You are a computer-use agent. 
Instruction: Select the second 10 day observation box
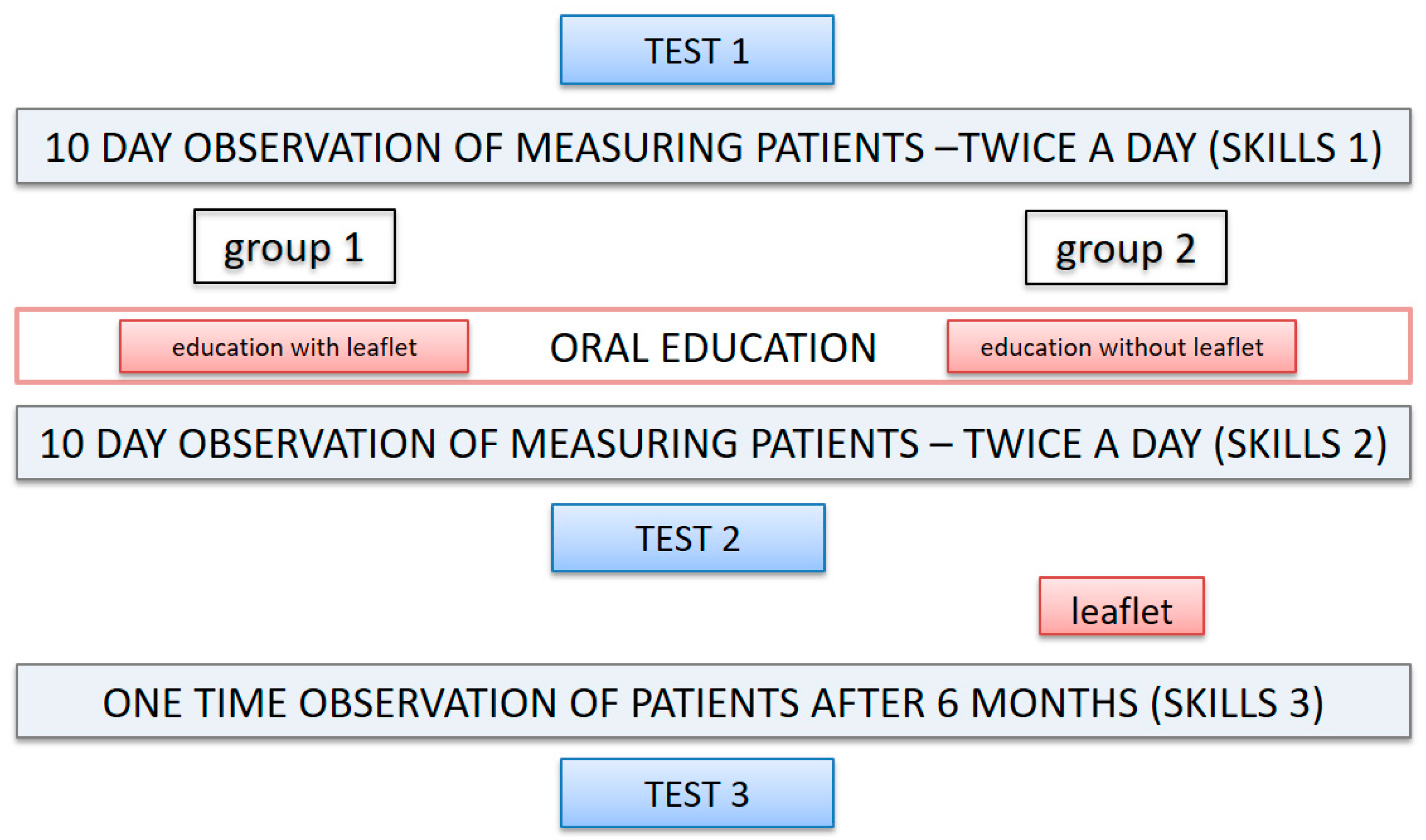pos(713,443)
